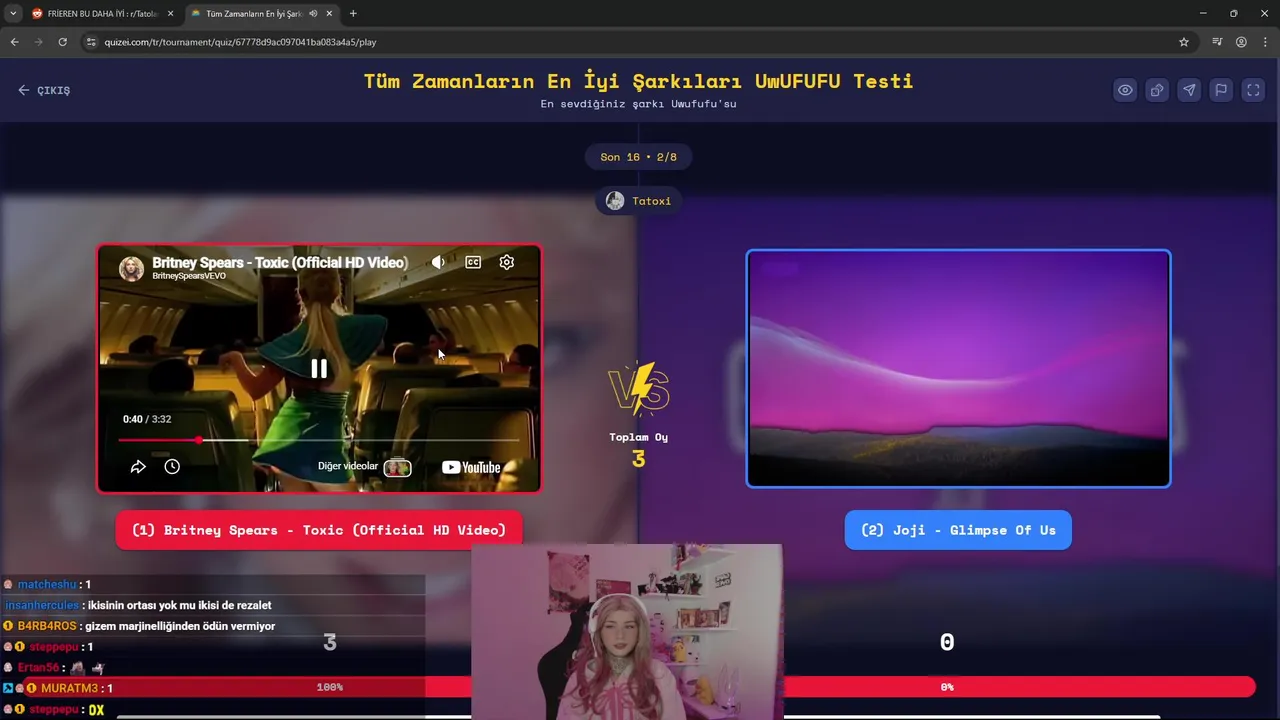Bookmark this page with the star icon
Viewport: 1280px width, 720px height.
tap(1184, 42)
